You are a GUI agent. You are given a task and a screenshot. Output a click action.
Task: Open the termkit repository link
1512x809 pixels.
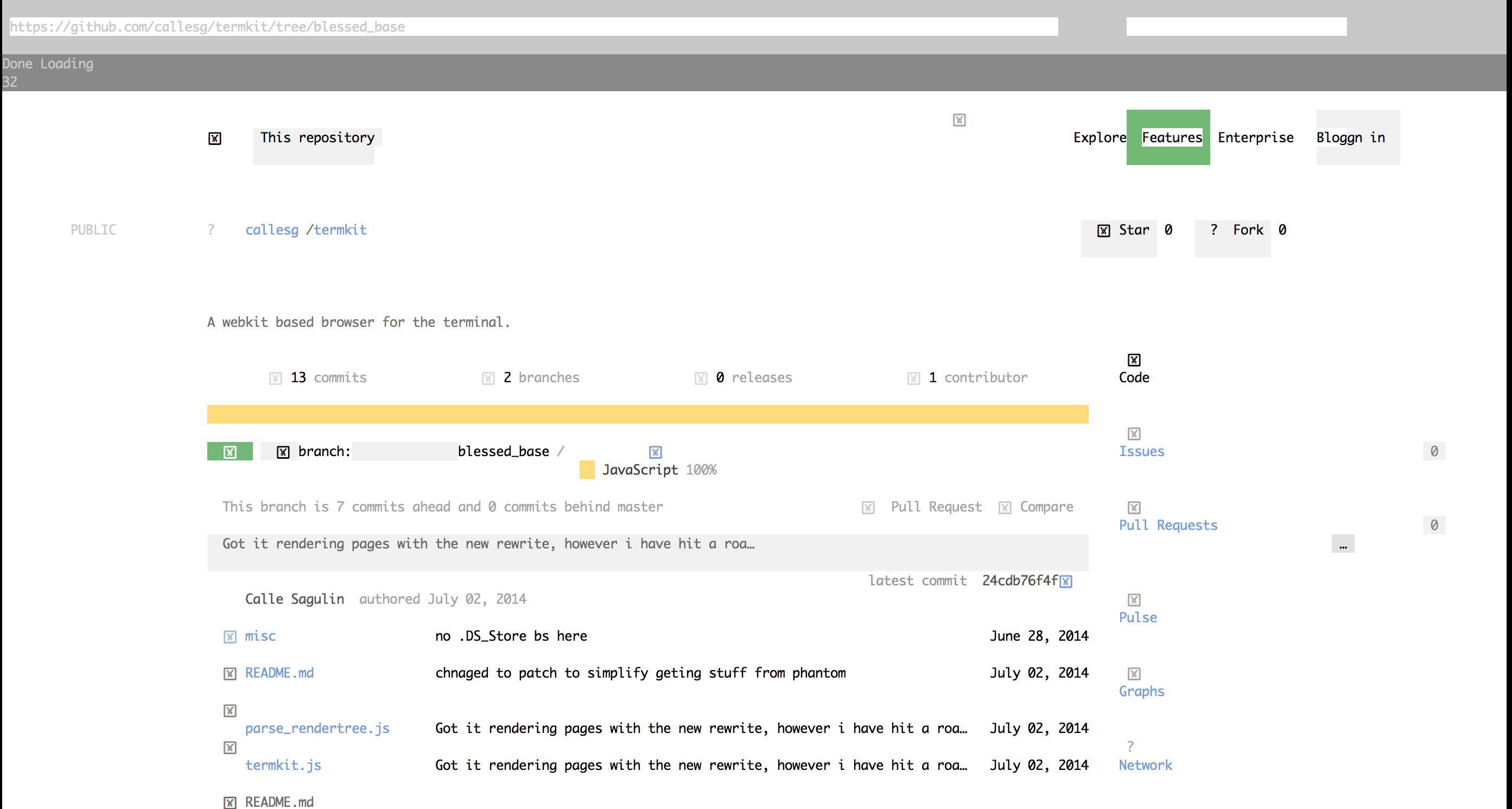(x=340, y=230)
